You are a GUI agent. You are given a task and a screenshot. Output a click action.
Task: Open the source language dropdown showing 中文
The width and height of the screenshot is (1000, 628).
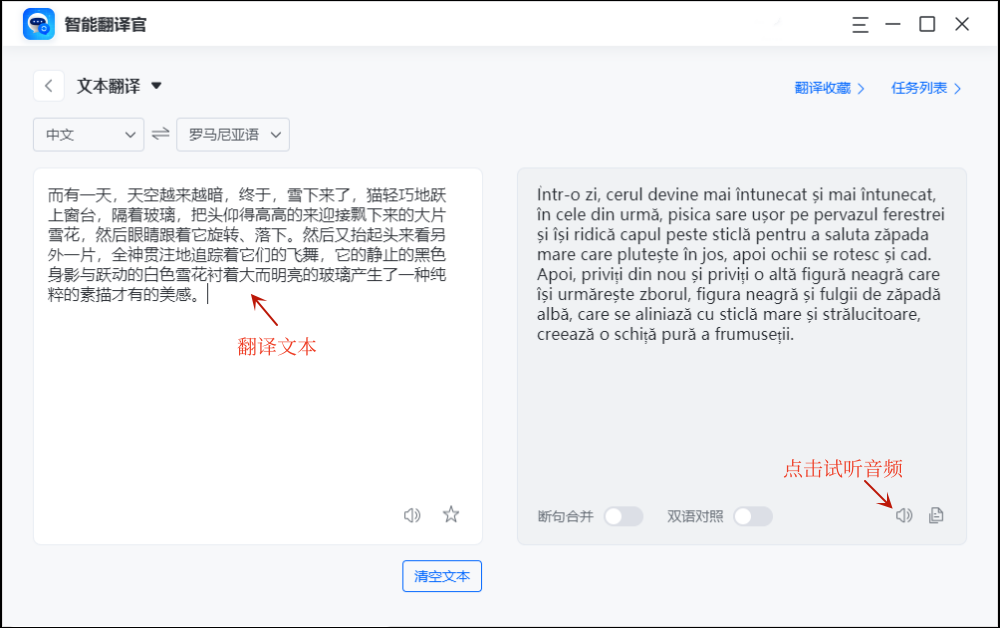(88, 134)
